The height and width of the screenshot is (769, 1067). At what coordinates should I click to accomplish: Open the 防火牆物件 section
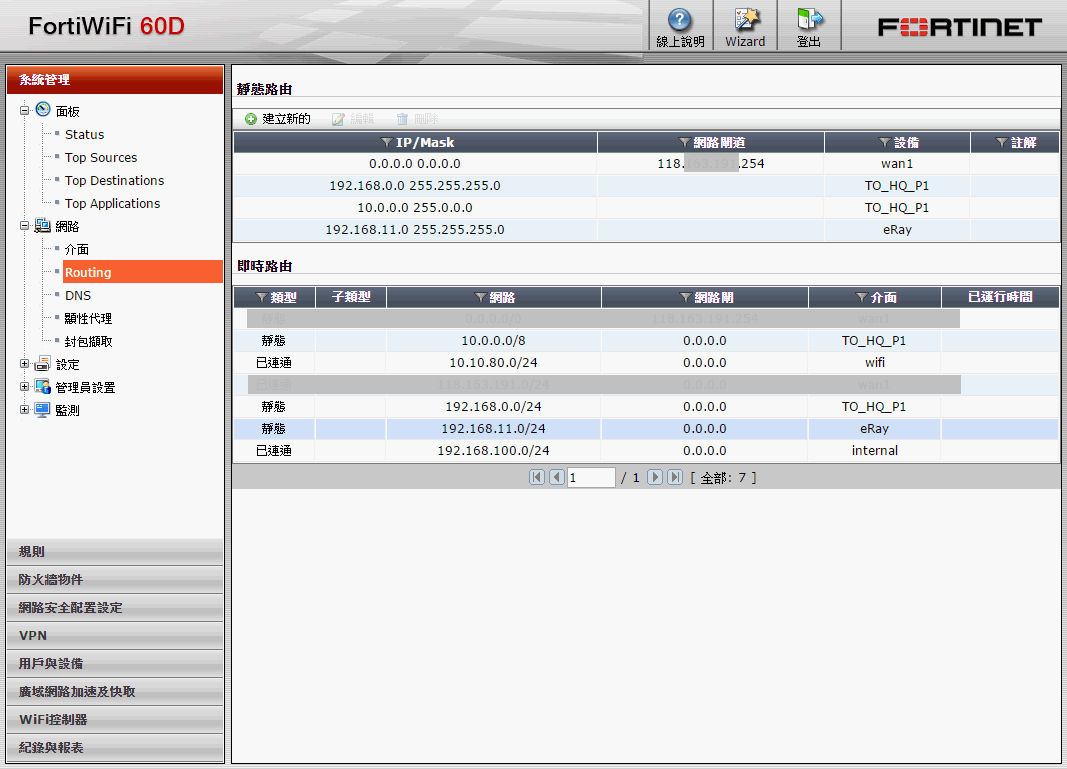coord(115,580)
